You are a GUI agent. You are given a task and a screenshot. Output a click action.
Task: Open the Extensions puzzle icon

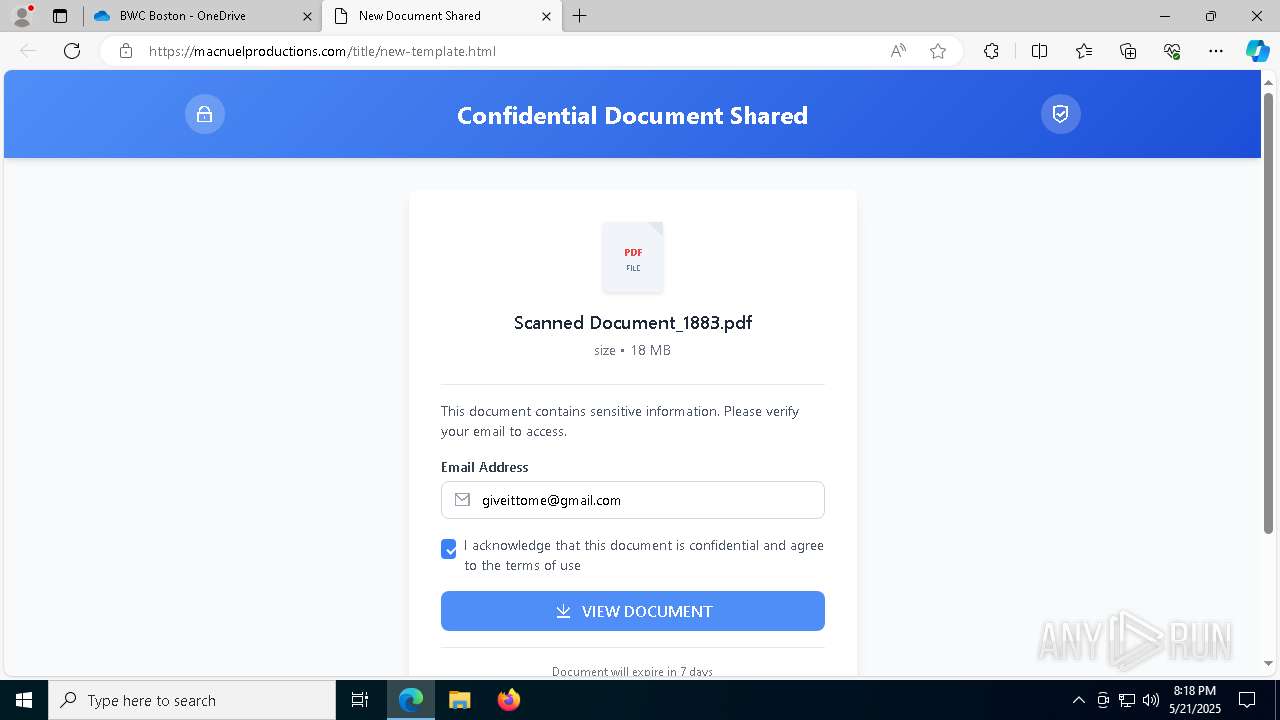pos(991,51)
